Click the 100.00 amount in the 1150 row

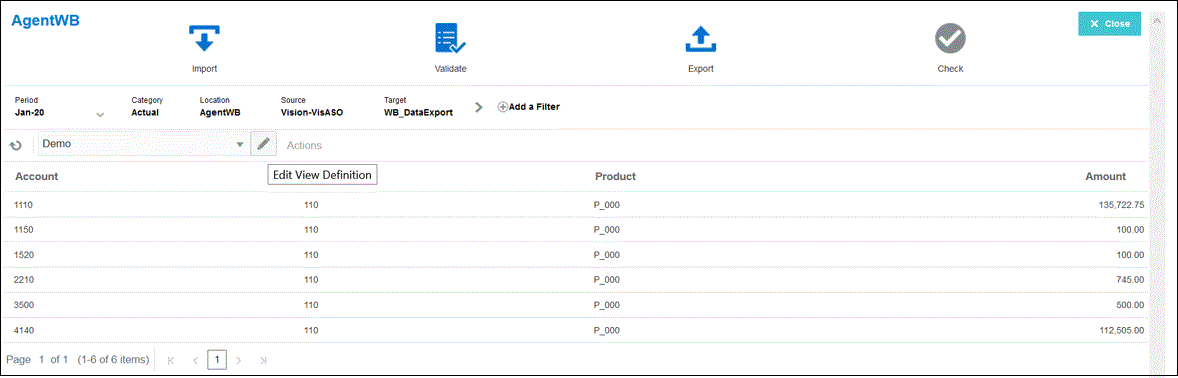1130,229
